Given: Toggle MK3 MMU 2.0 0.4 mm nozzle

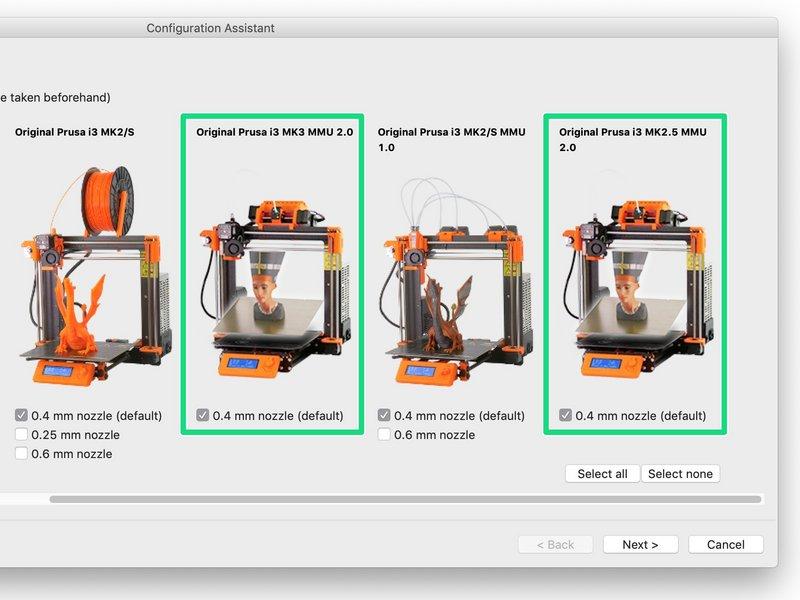Looking at the screenshot, I should coord(203,415).
